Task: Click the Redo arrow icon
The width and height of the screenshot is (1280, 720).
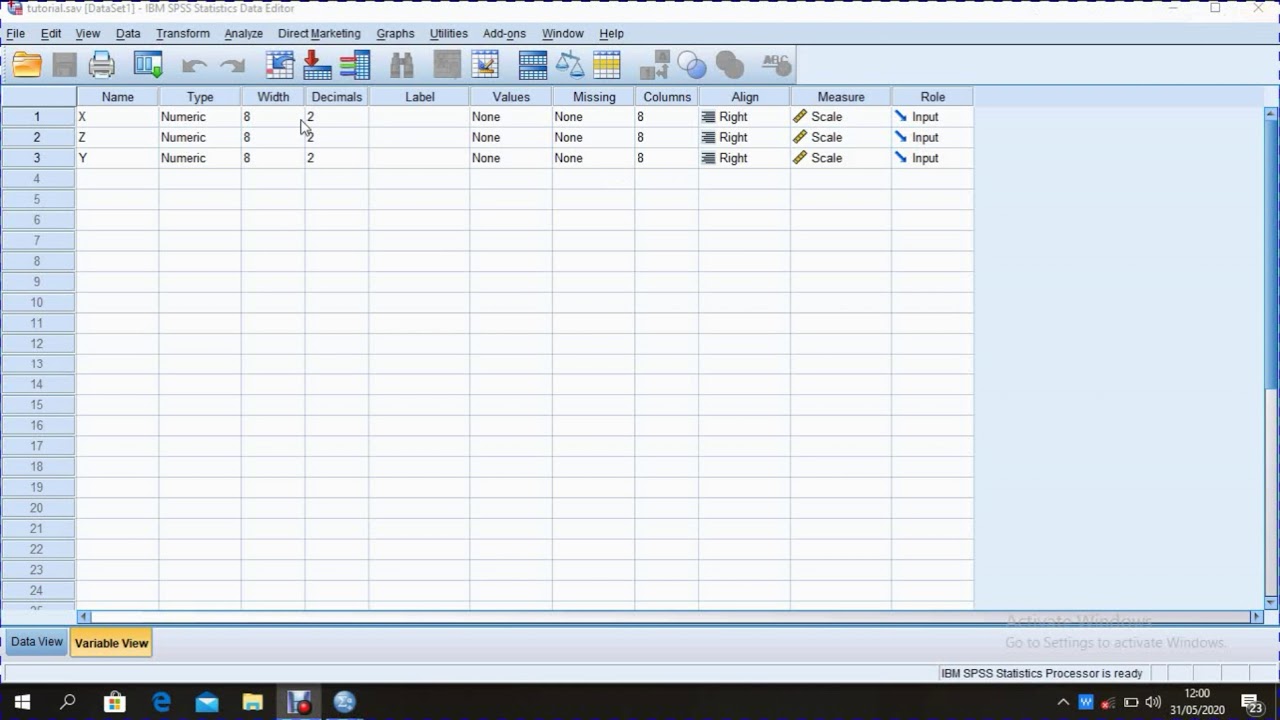Action: point(232,66)
